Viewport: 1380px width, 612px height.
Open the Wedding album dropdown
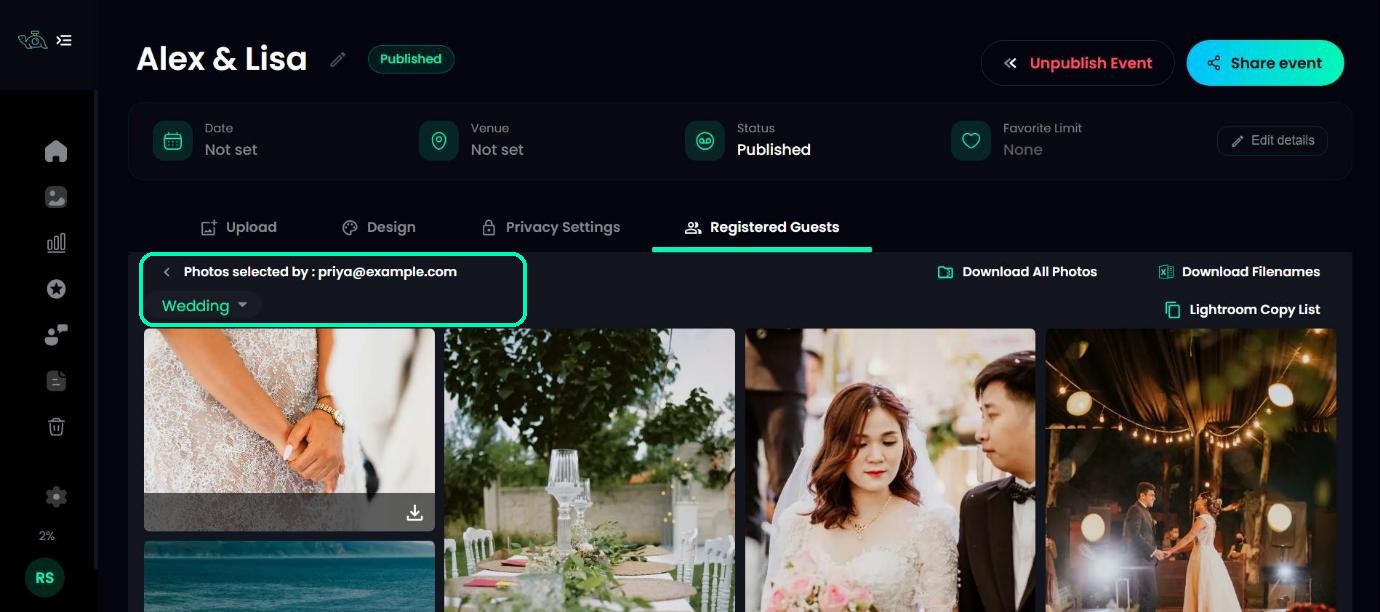pyautogui.click(x=205, y=306)
